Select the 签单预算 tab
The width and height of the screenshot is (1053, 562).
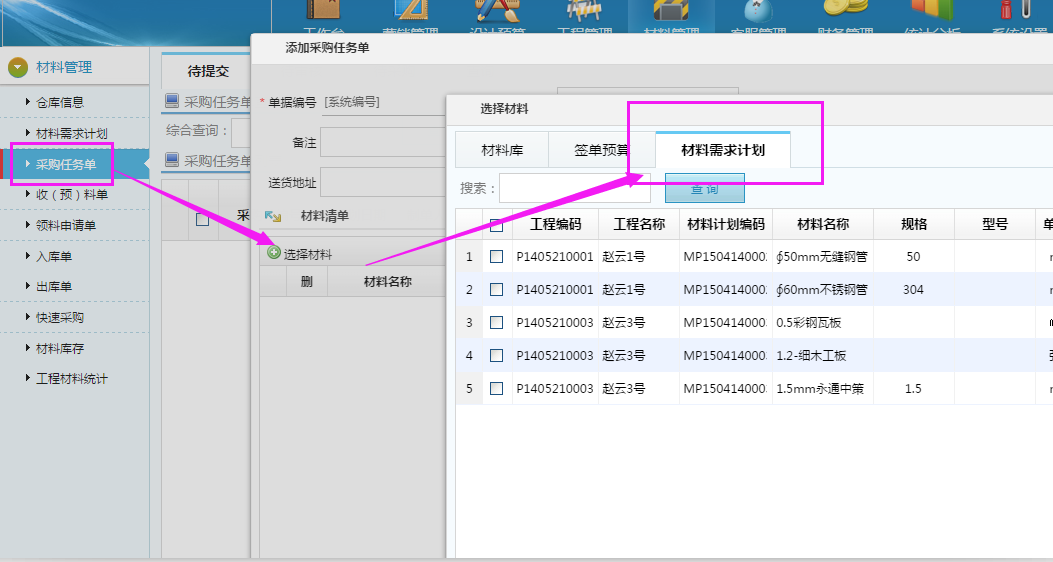[601, 151]
